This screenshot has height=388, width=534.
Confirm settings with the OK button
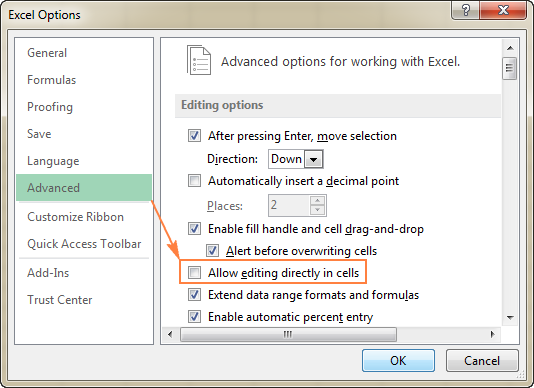pyautogui.click(x=398, y=360)
